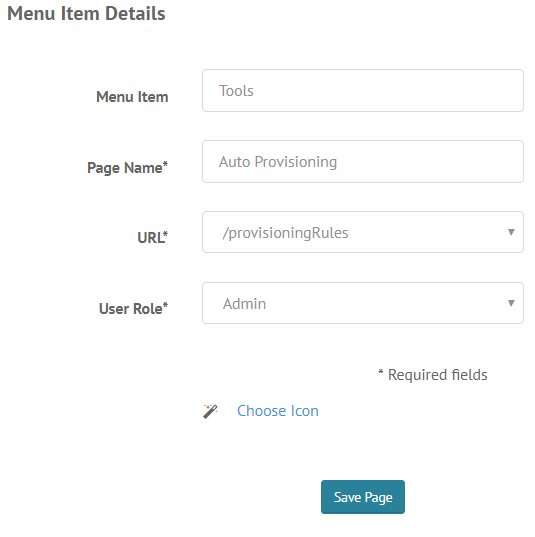Click the magic wand icon
This screenshot has height=537, width=535.
[x=210, y=411]
